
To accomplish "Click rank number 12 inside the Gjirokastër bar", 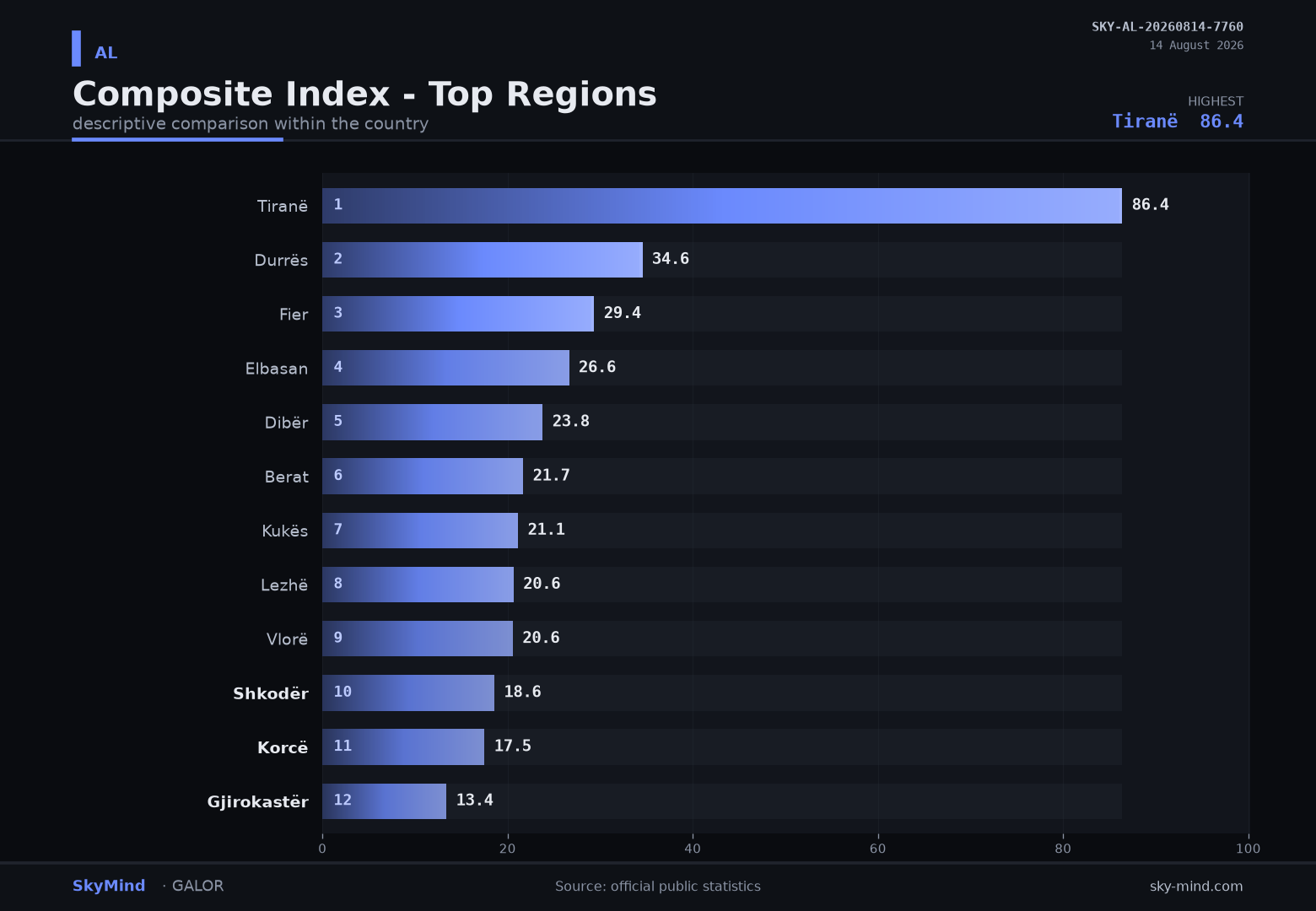I will click(342, 800).
